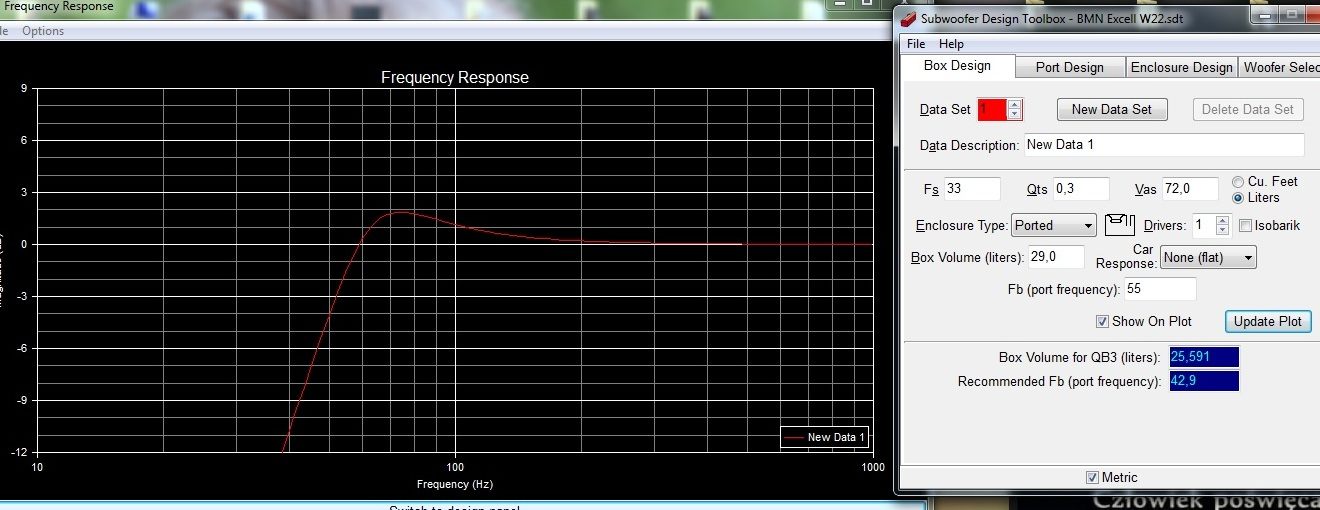Click the New Data Set button
This screenshot has width=1320, height=510.
coord(1112,109)
